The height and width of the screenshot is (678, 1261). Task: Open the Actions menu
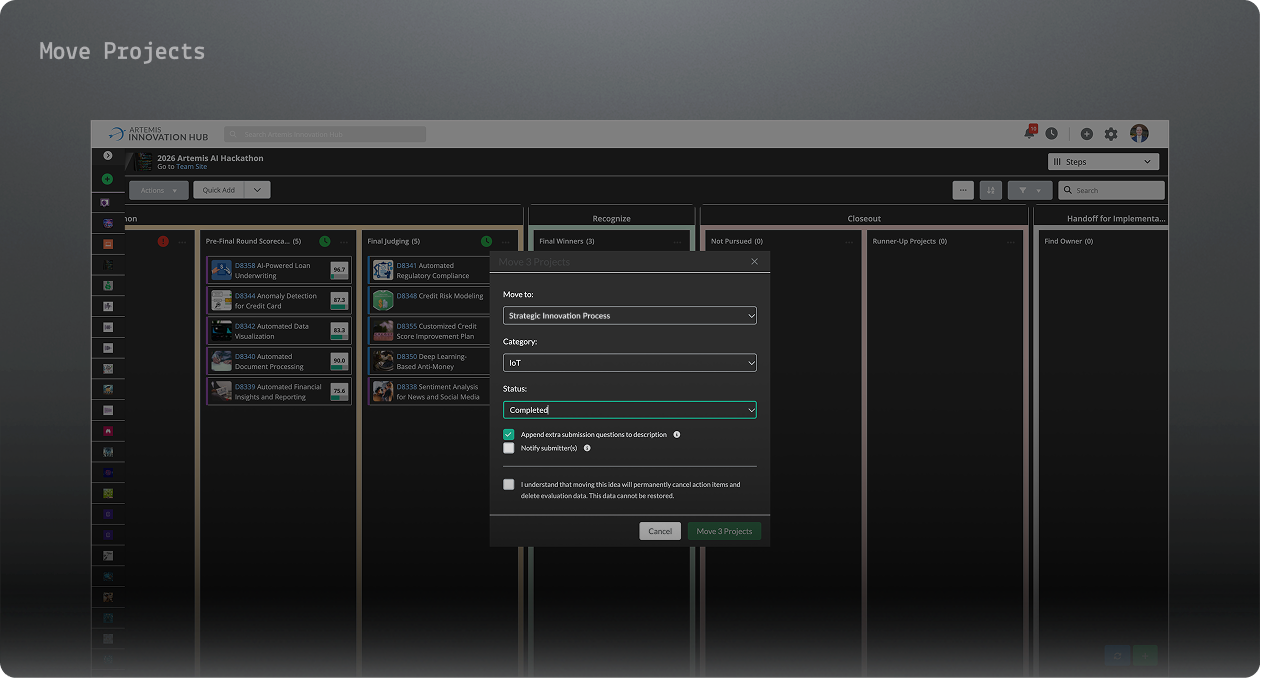click(158, 190)
